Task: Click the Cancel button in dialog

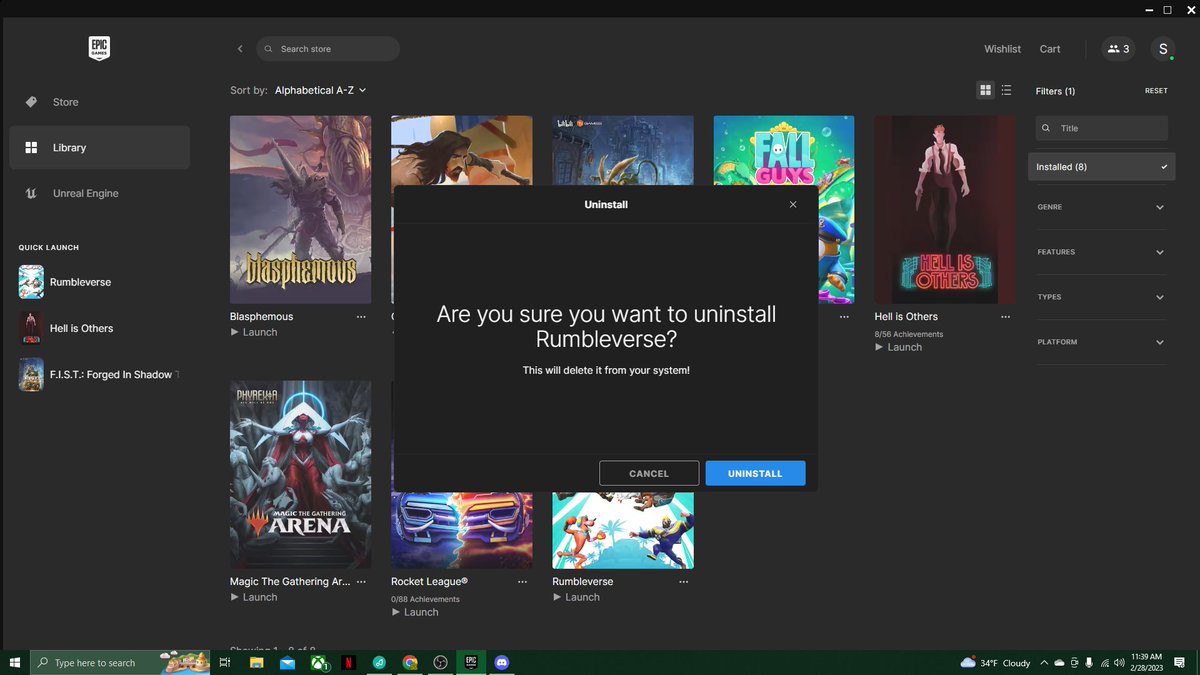Action: [x=649, y=473]
